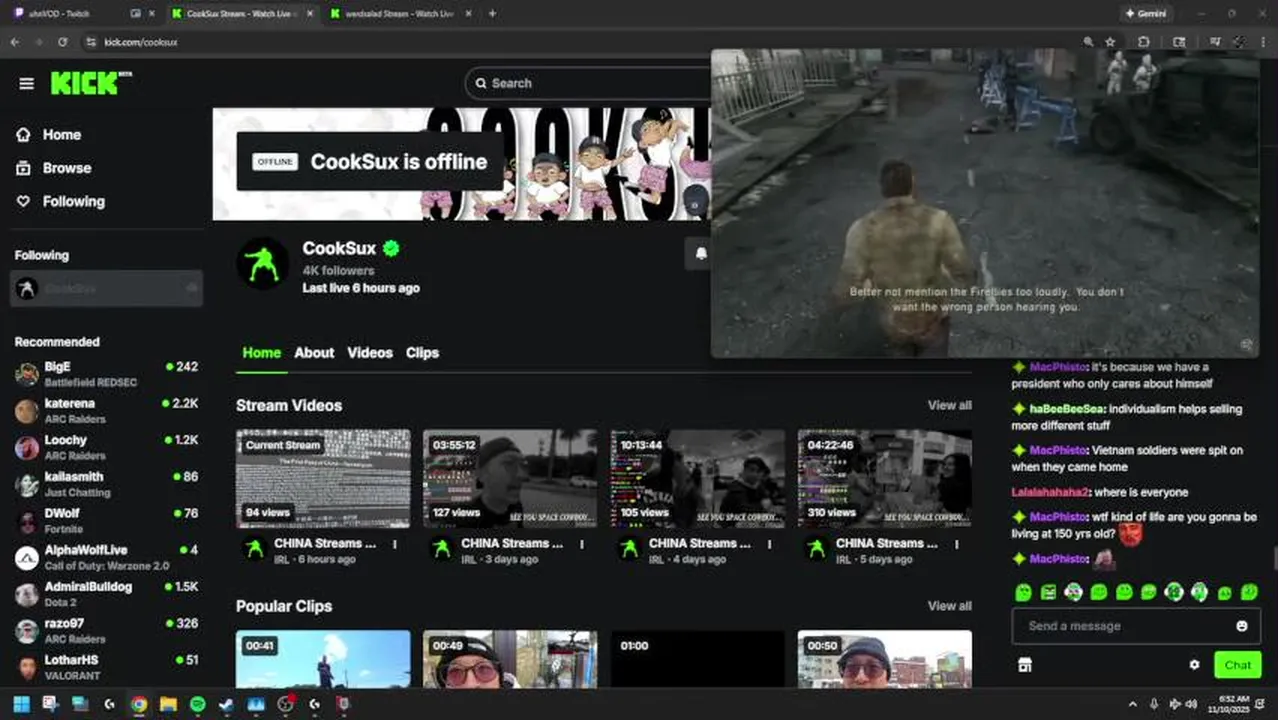The height and width of the screenshot is (720, 1278).
Task: Open Steam from the taskbar
Action: click(227, 704)
